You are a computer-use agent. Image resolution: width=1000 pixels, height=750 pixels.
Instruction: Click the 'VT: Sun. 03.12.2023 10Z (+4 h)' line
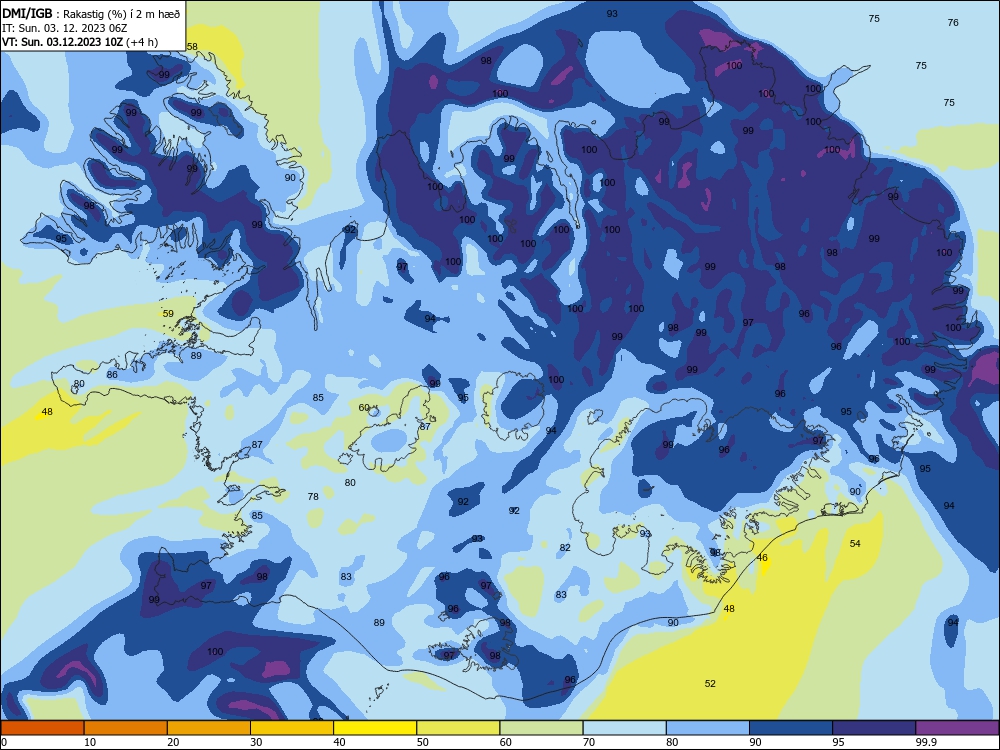(x=80, y=42)
